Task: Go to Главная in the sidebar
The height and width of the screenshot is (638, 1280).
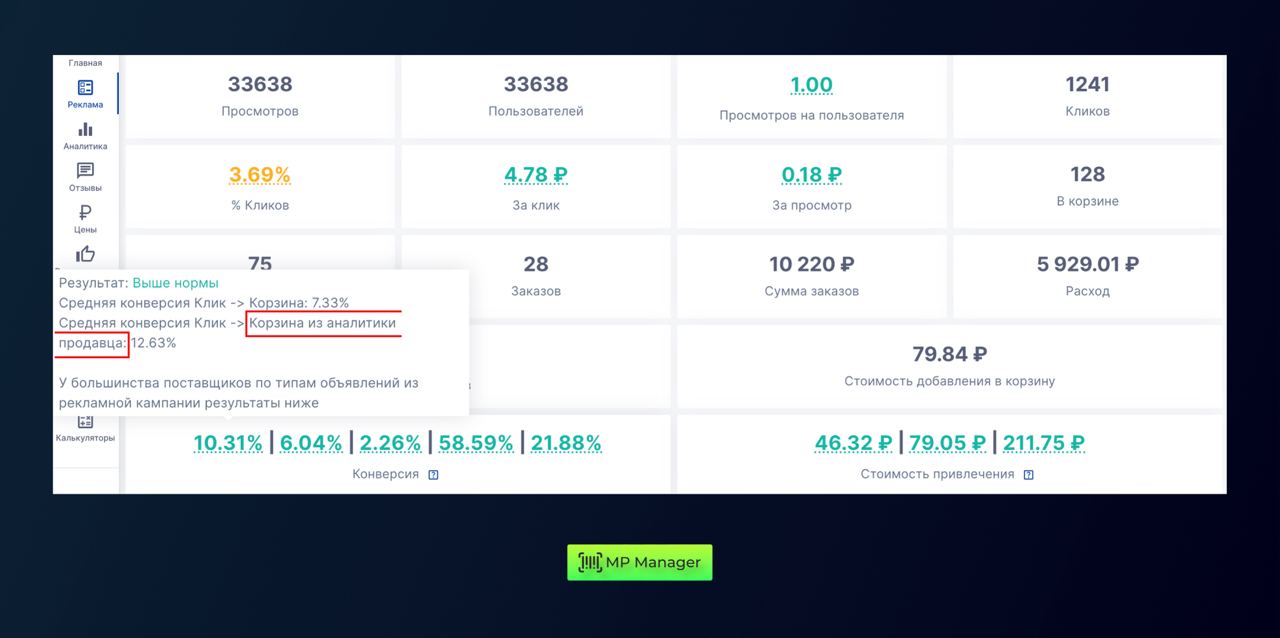Action: click(x=85, y=63)
